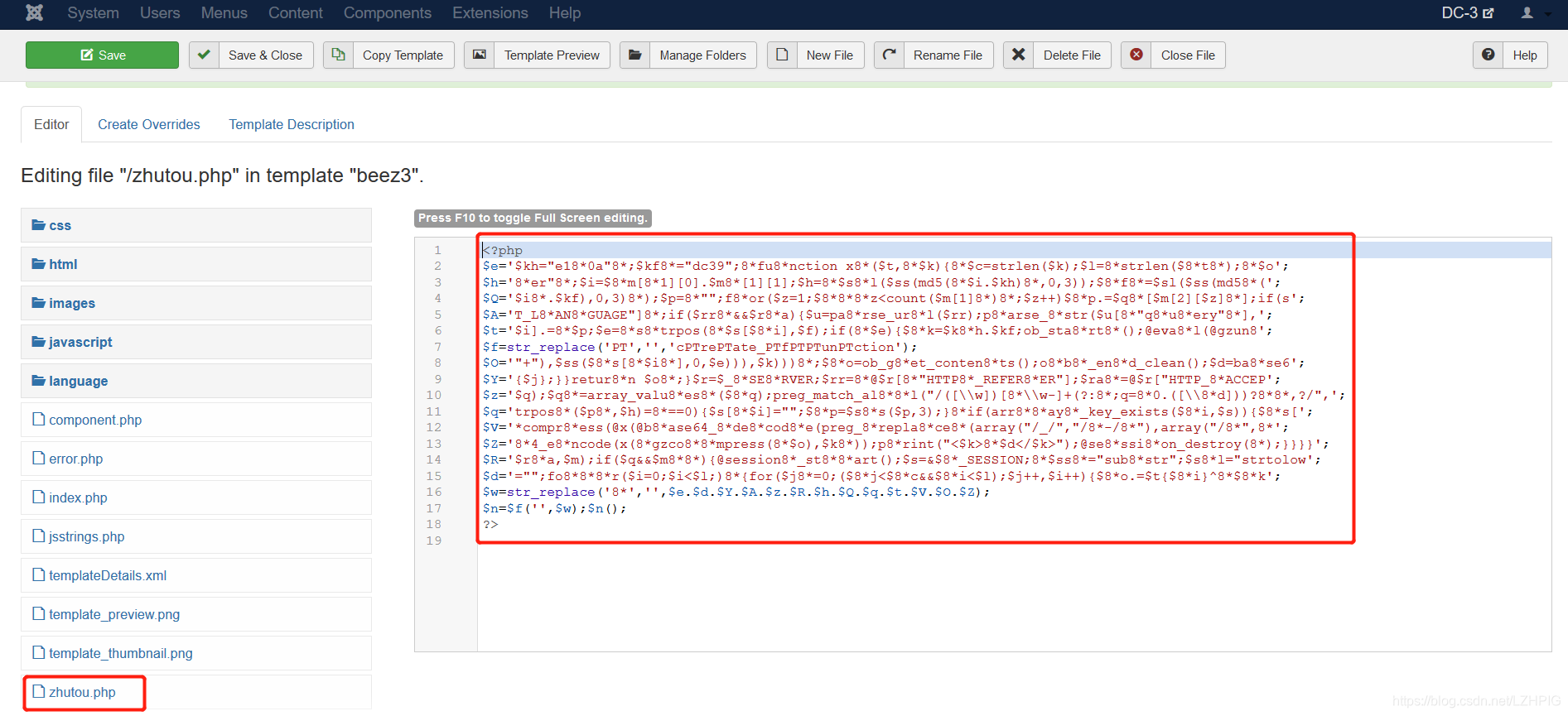Switch to Create Overrides tab
The width and height of the screenshot is (1568, 716).
[x=149, y=124]
